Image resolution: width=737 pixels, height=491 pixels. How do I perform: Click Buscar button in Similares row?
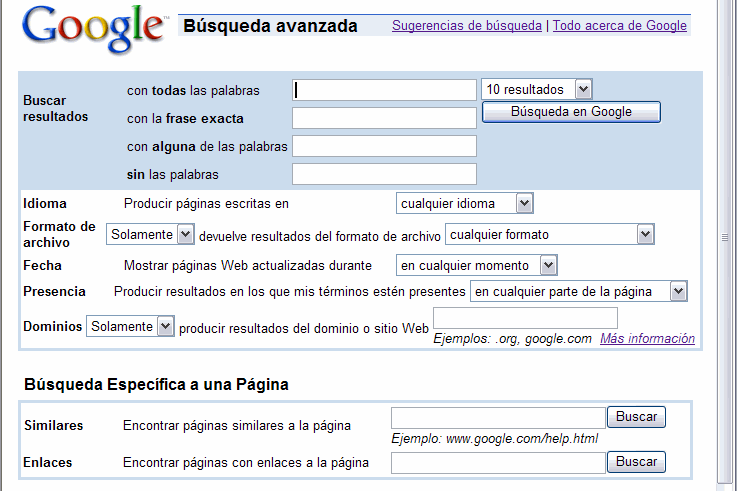click(x=636, y=417)
